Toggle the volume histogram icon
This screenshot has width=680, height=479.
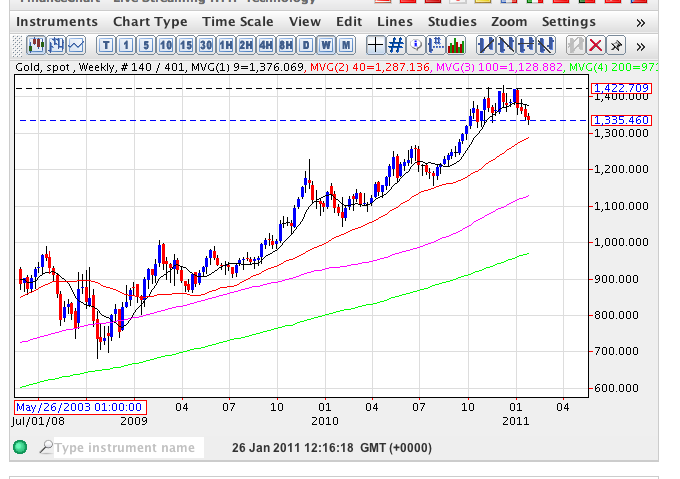pyautogui.click(x=455, y=45)
